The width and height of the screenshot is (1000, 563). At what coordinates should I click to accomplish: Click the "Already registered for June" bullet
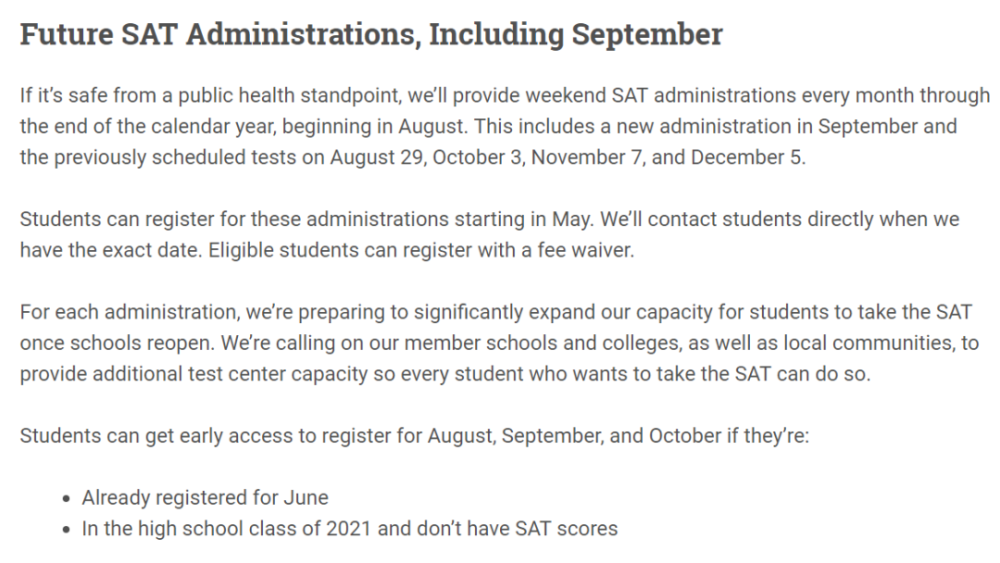(x=205, y=497)
